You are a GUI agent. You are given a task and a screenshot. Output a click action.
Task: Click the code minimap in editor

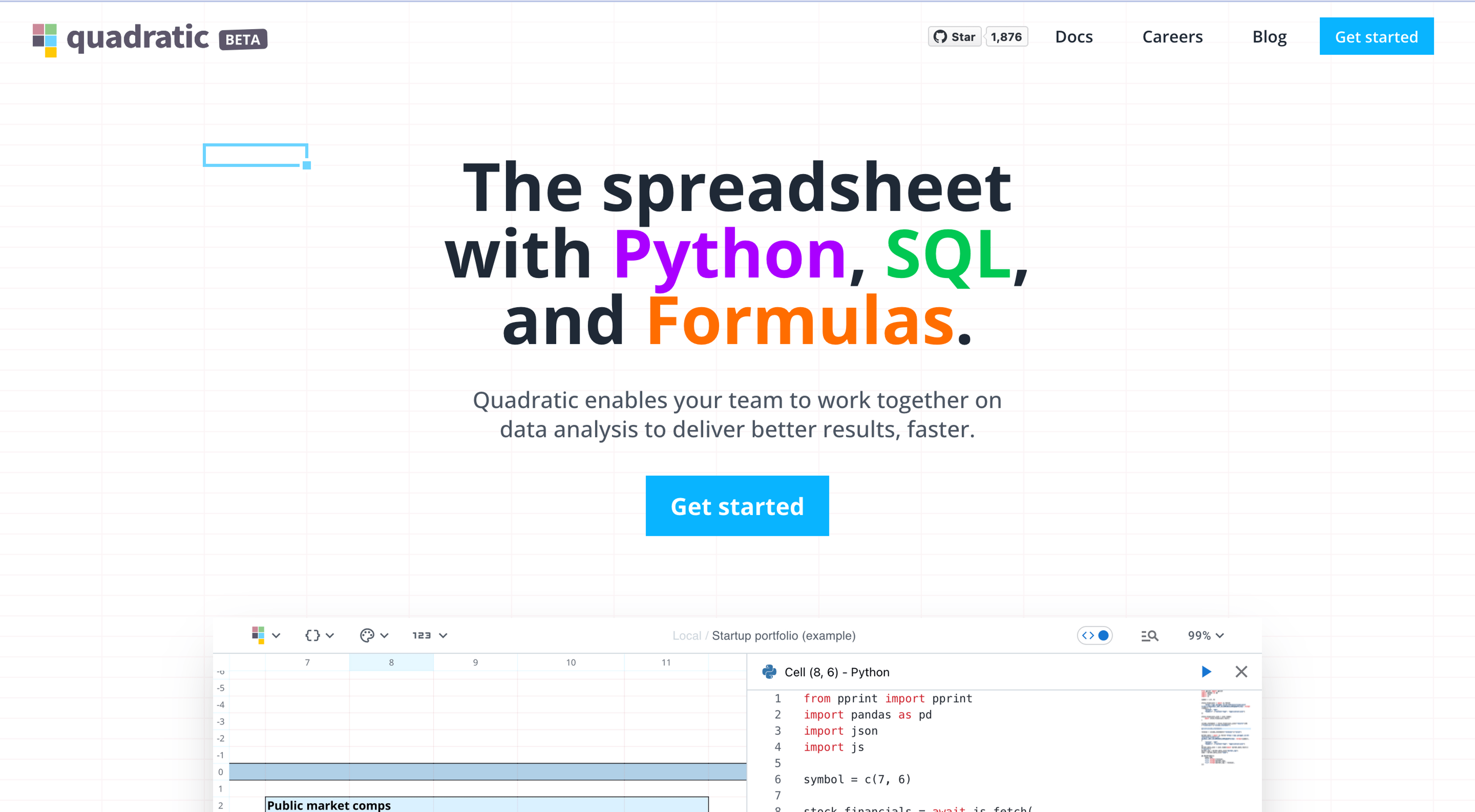pyautogui.click(x=1225, y=728)
